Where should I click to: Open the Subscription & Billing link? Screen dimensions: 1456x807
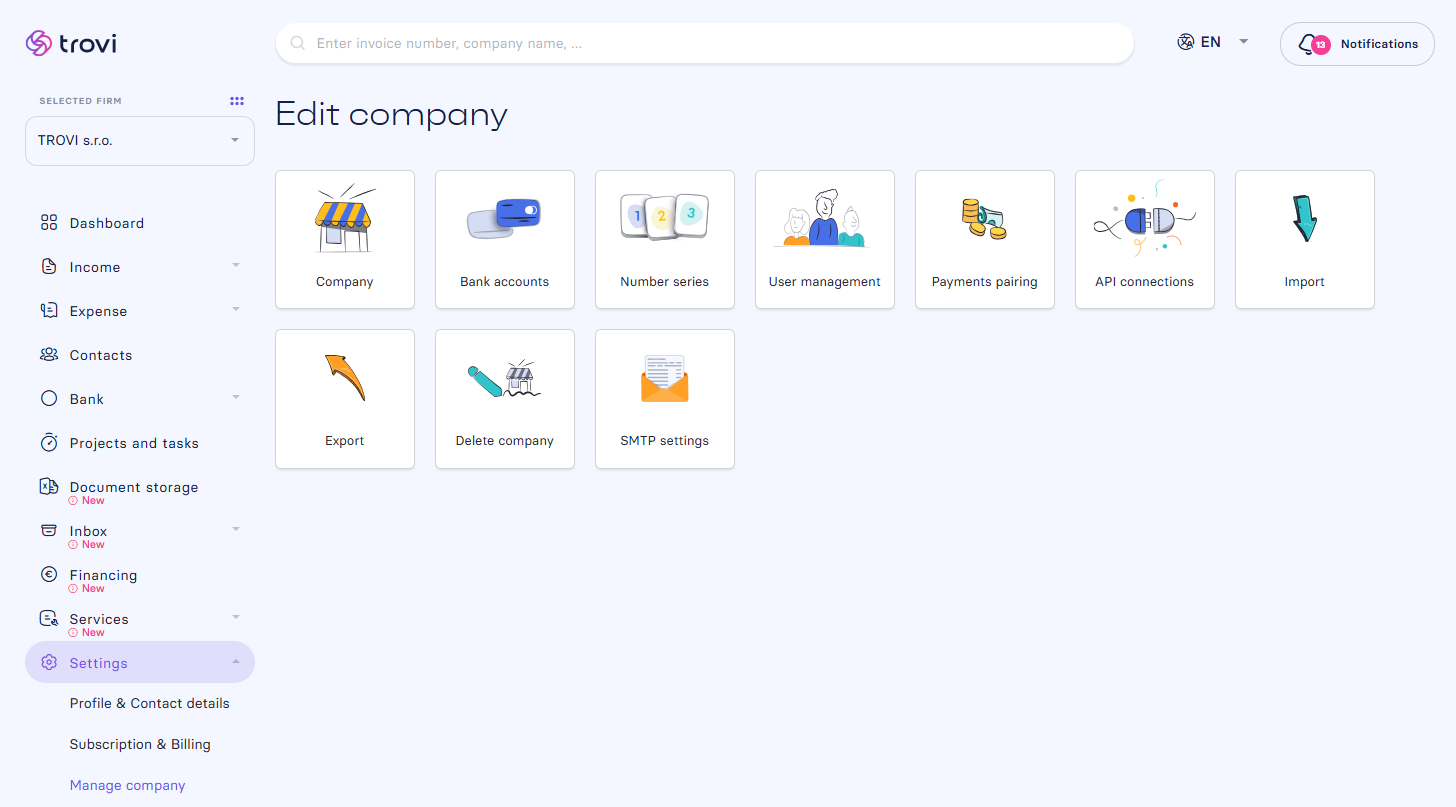140,744
